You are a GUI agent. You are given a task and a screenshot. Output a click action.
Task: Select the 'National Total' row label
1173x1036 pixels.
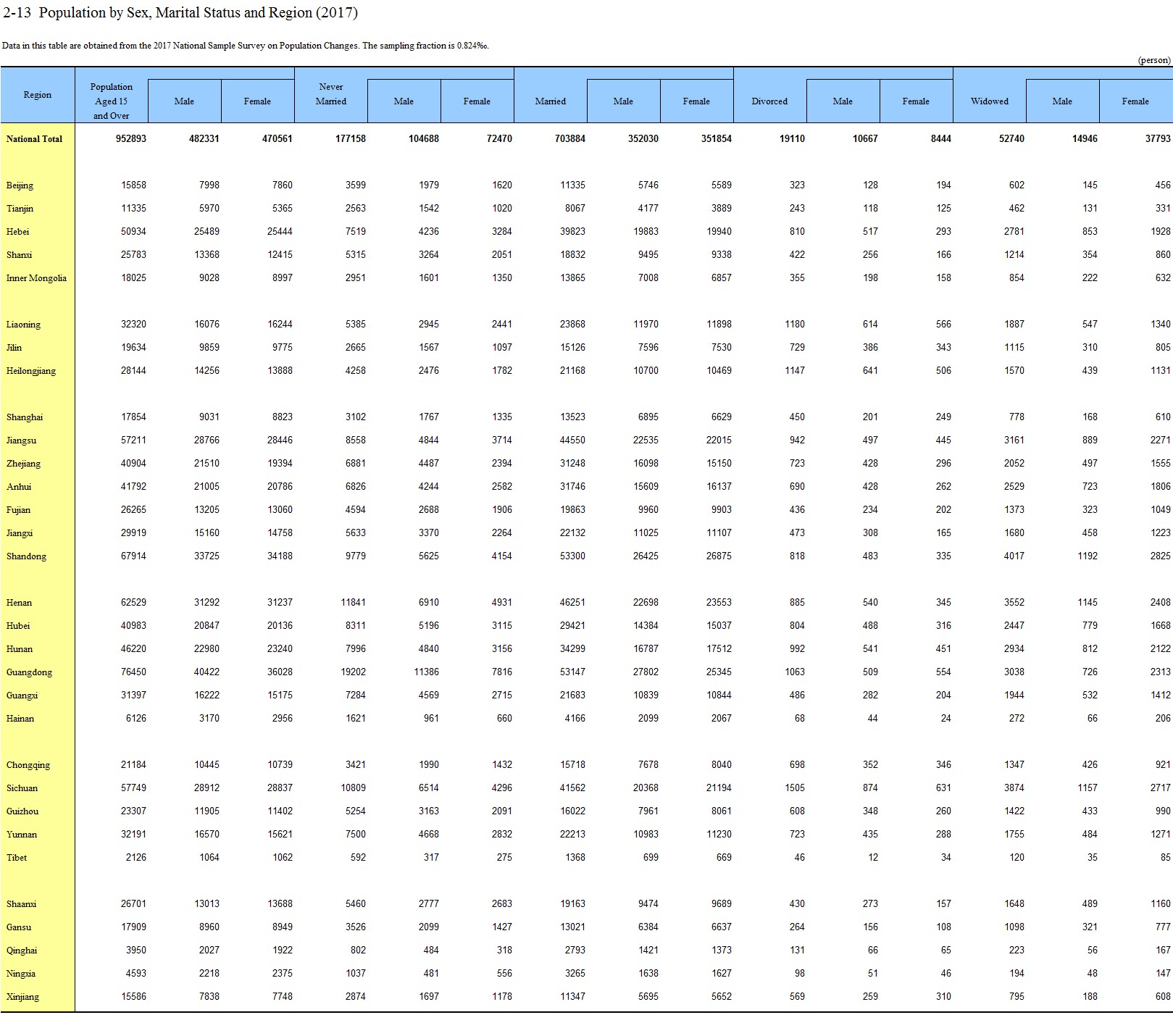point(34,138)
